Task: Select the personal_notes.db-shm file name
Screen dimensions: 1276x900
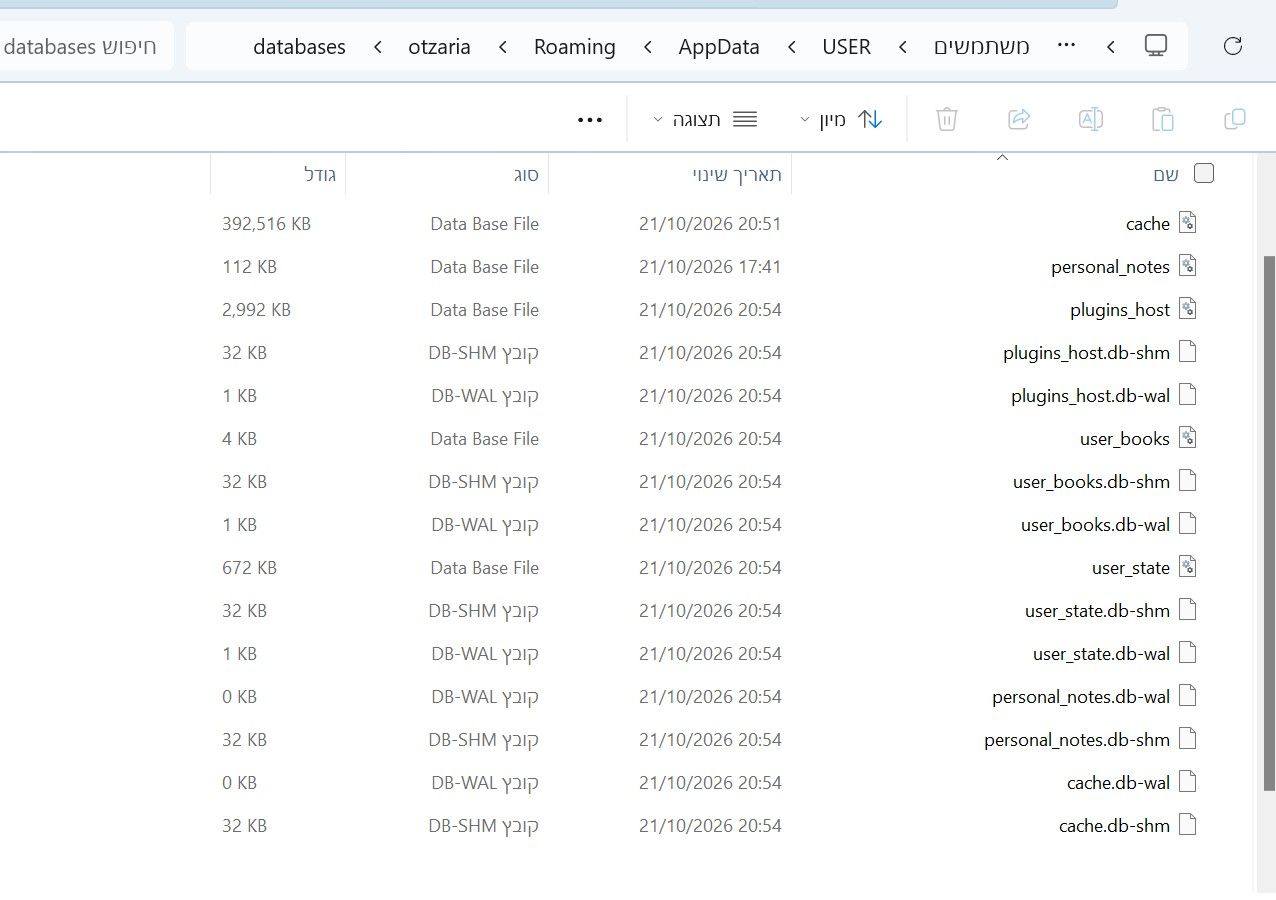Action: (x=1077, y=739)
